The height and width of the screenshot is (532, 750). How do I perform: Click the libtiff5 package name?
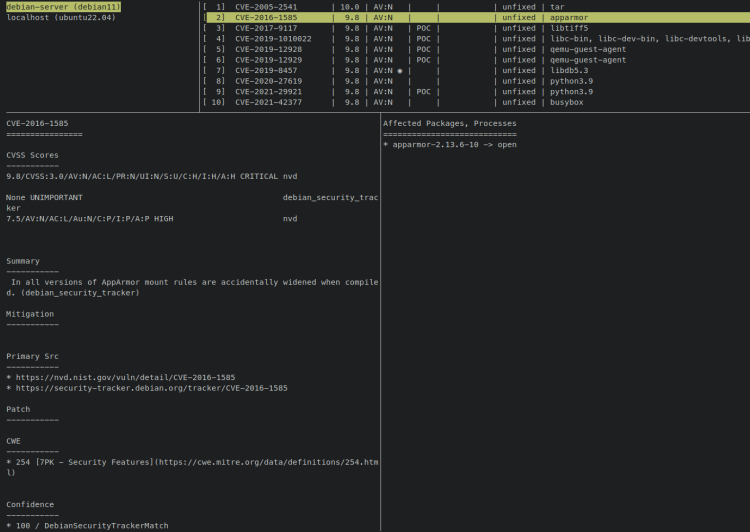point(569,28)
